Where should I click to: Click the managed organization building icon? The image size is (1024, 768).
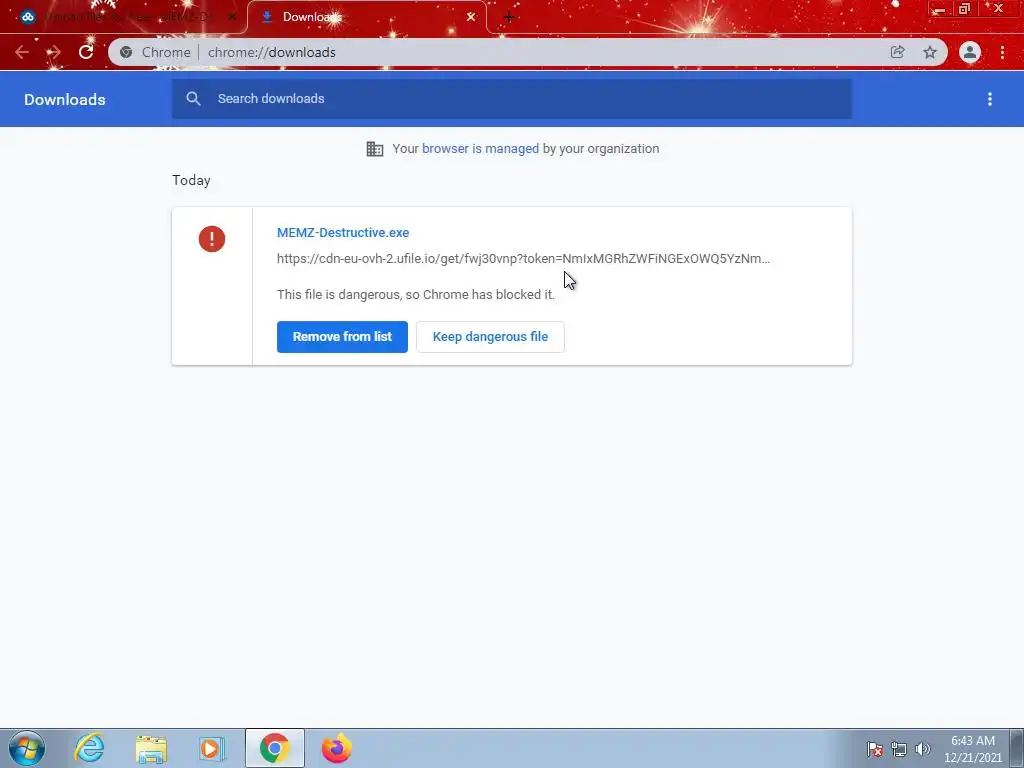tap(375, 149)
